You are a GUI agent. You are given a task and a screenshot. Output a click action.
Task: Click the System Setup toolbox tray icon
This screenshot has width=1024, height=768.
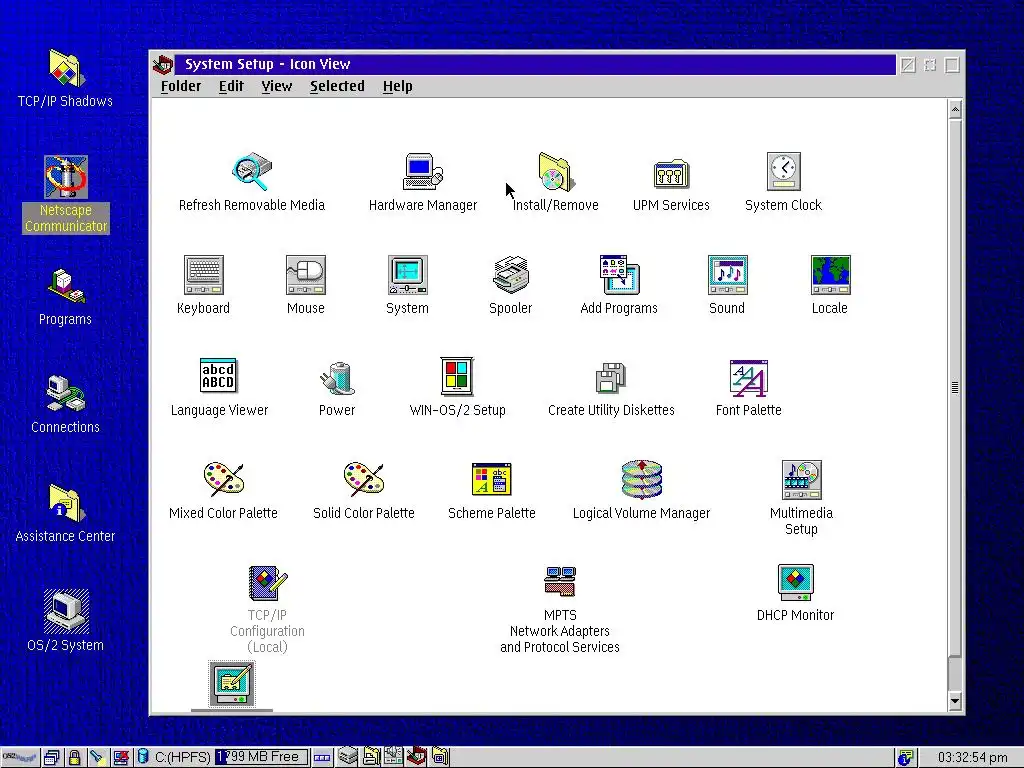click(417, 757)
